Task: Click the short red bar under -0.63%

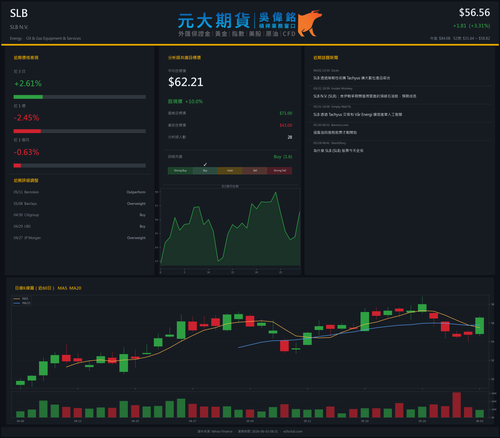Action: [17, 166]
